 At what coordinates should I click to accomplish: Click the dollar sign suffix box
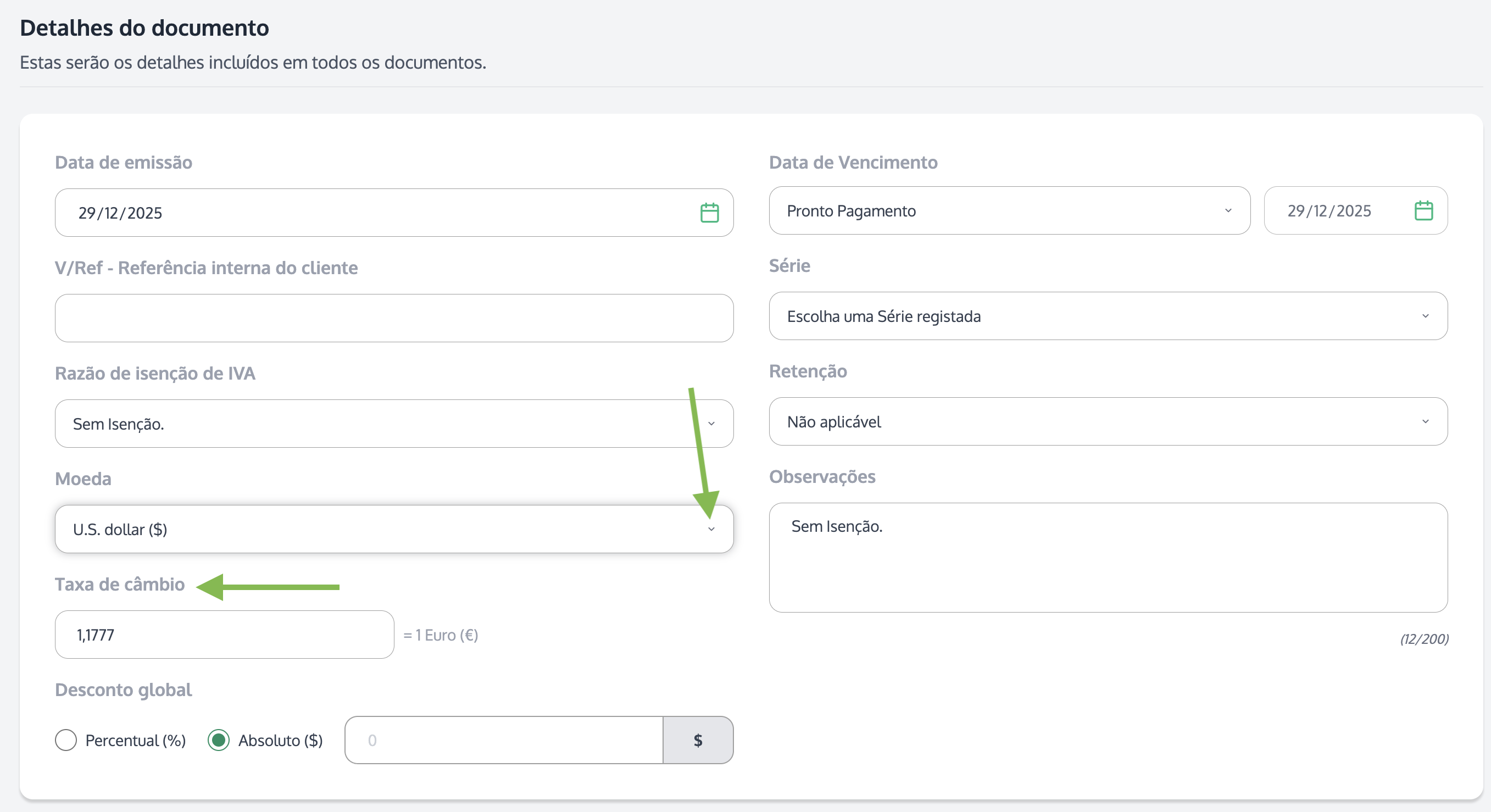coord(698,739)
